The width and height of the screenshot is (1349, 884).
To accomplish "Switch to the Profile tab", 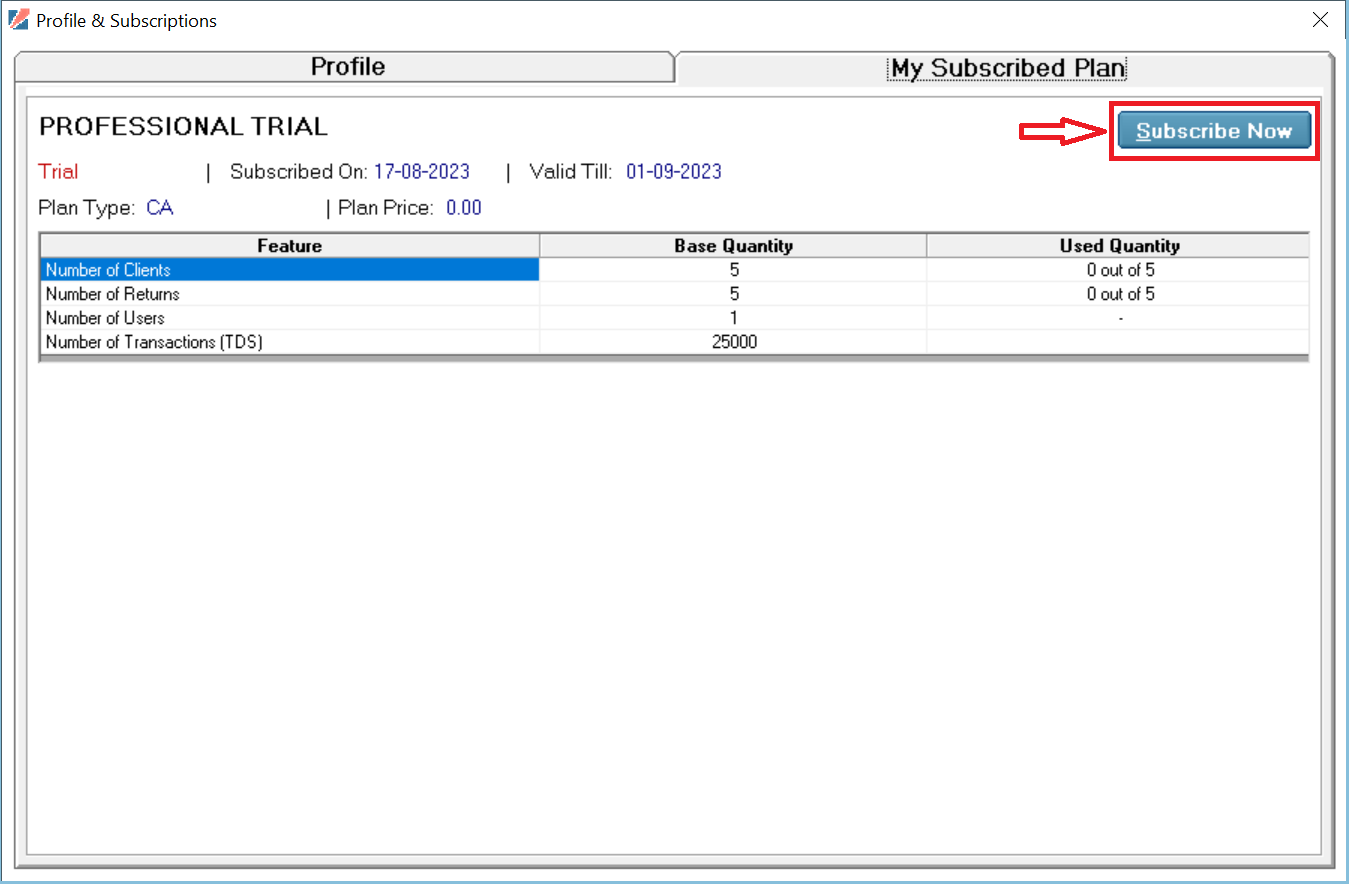I will point(347,67).
